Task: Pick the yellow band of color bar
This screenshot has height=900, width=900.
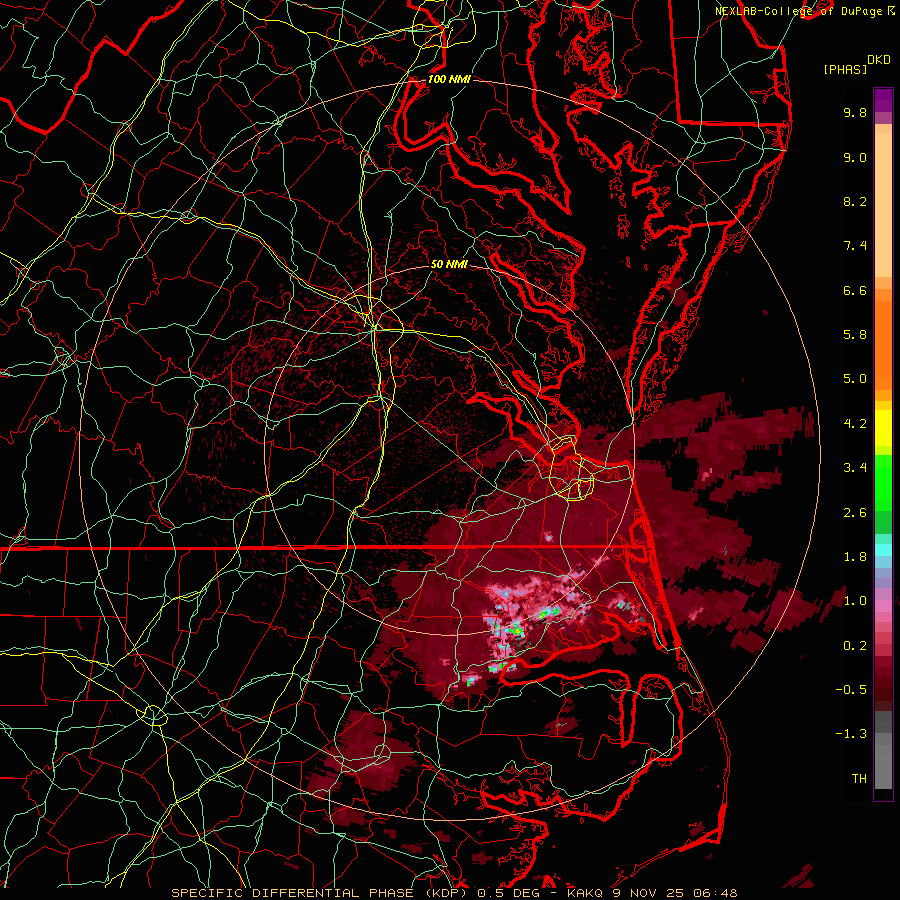Action: (883, 428)
